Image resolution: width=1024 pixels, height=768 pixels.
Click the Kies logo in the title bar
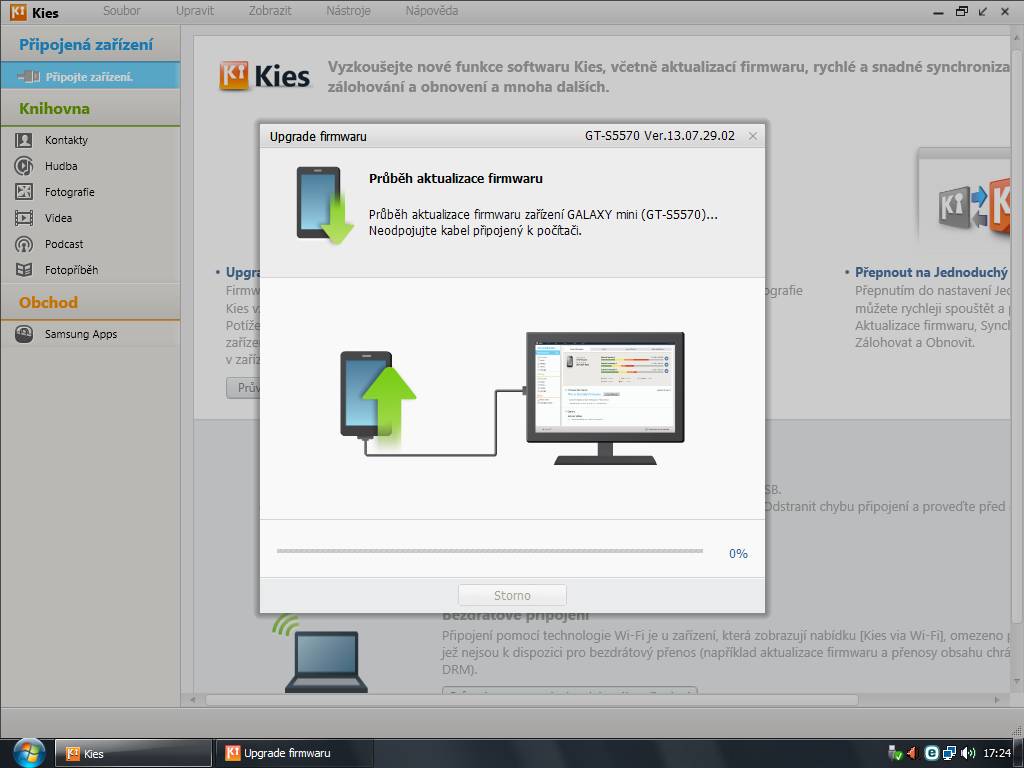[18, 12]
